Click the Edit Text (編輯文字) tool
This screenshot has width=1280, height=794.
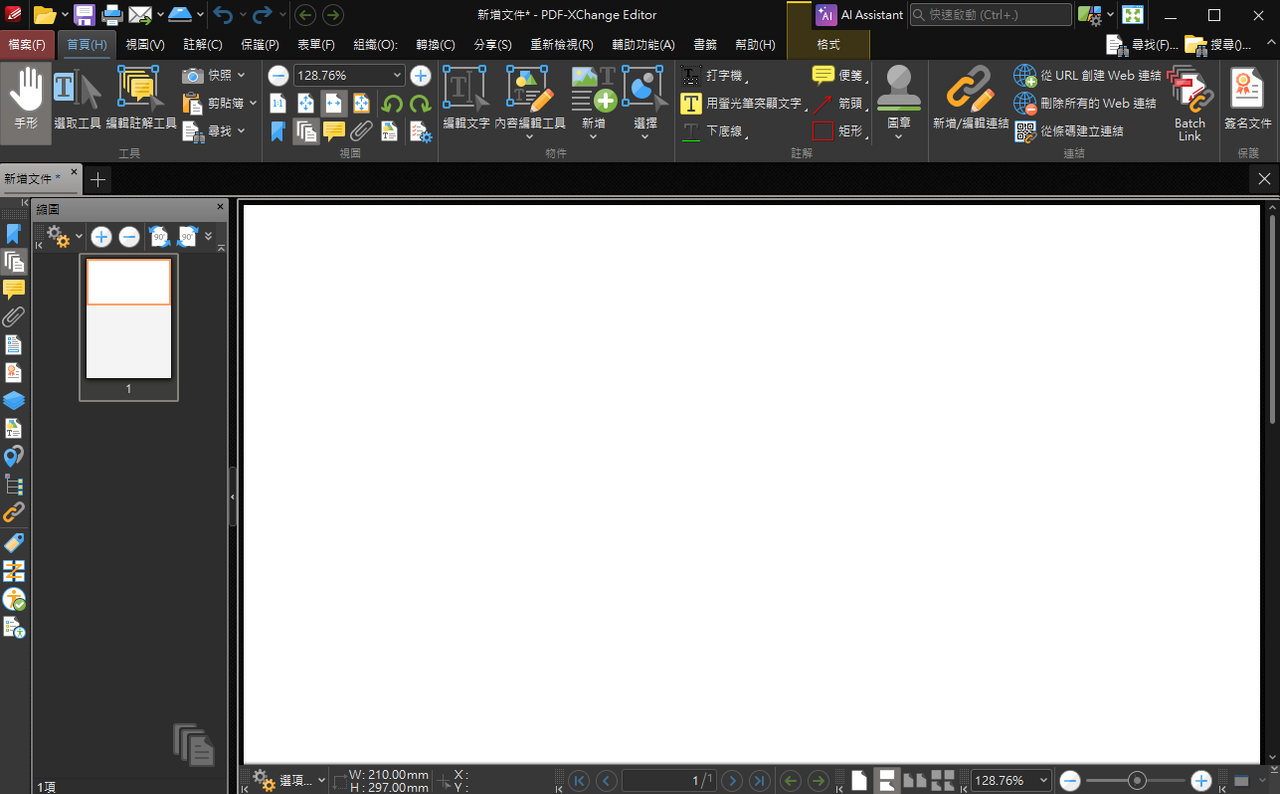click(x=465, y=102)
